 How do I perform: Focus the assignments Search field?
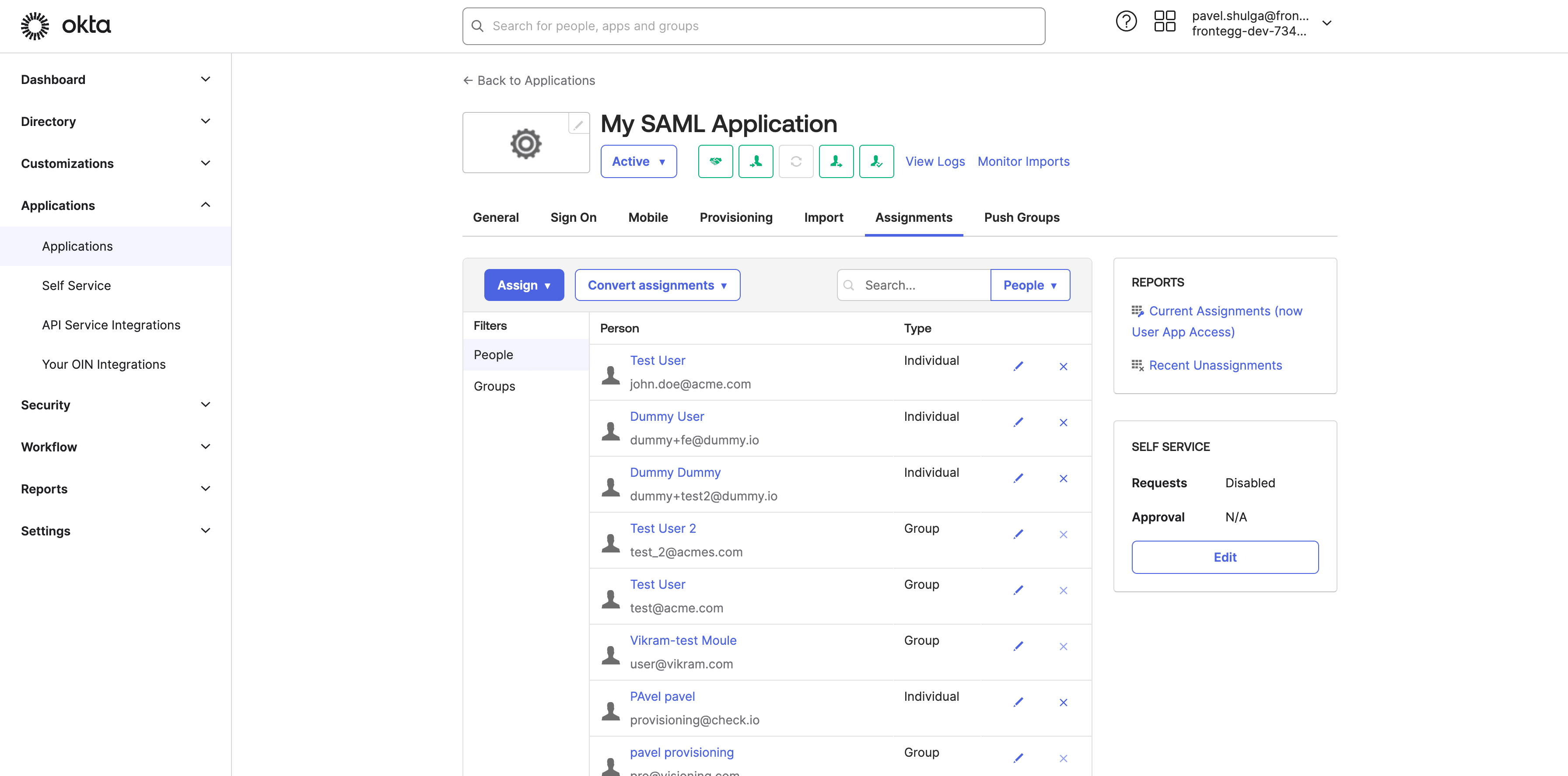[x=913, y=285]
